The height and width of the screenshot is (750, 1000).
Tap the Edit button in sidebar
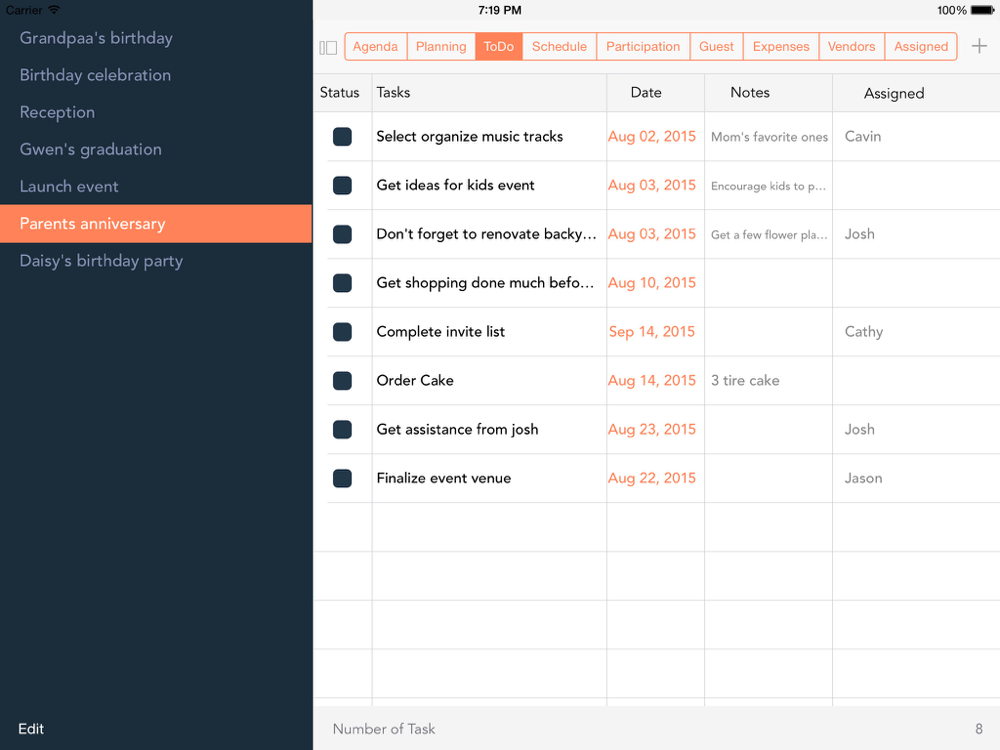31,729
